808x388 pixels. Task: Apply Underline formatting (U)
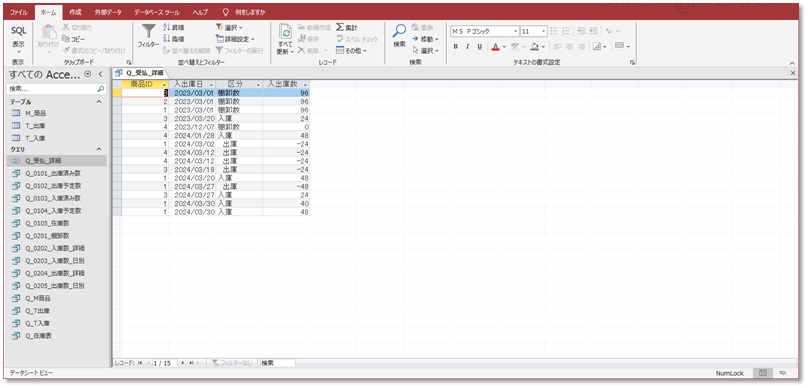479,46
